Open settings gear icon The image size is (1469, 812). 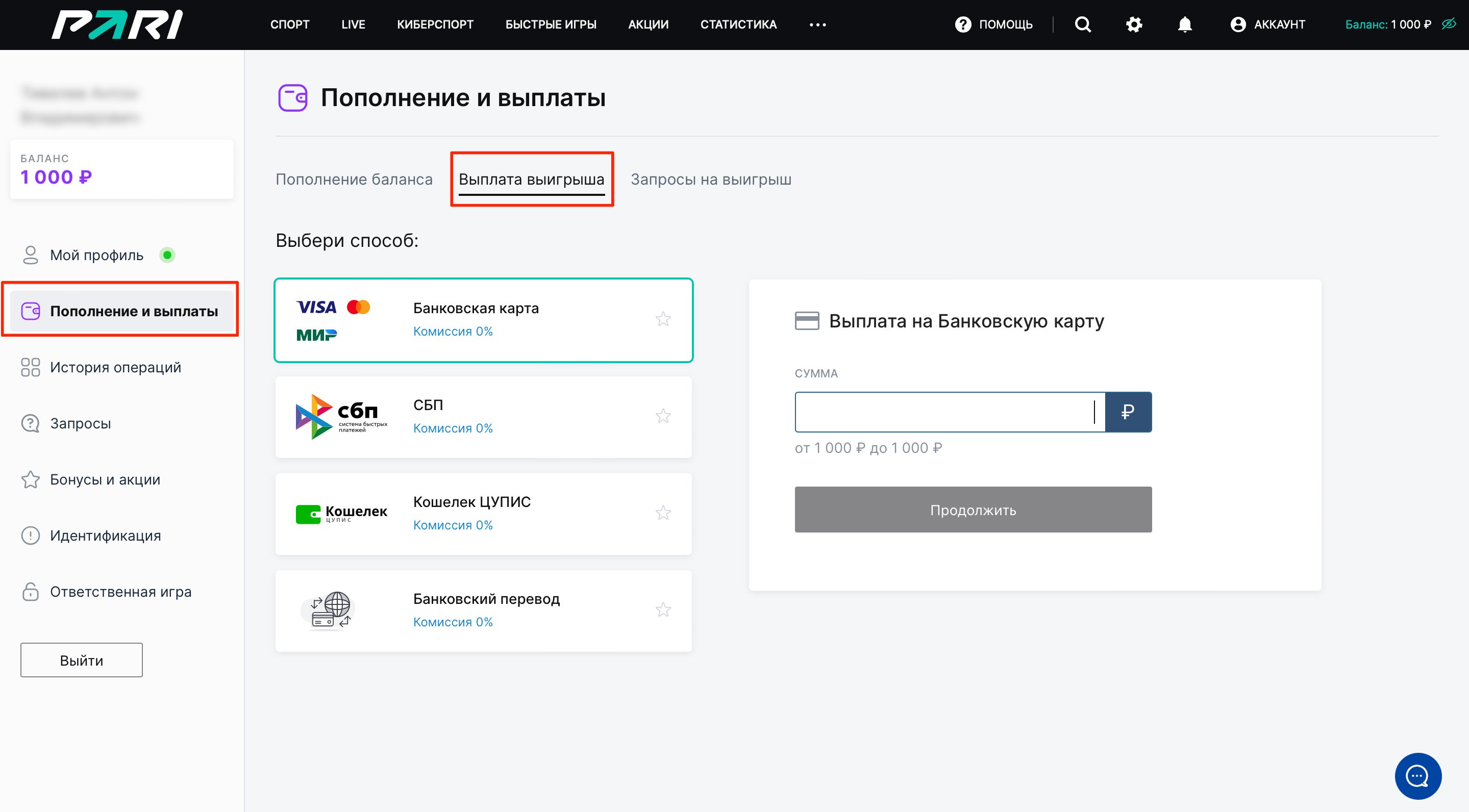pyautogui.click(x=1134, y=24)
